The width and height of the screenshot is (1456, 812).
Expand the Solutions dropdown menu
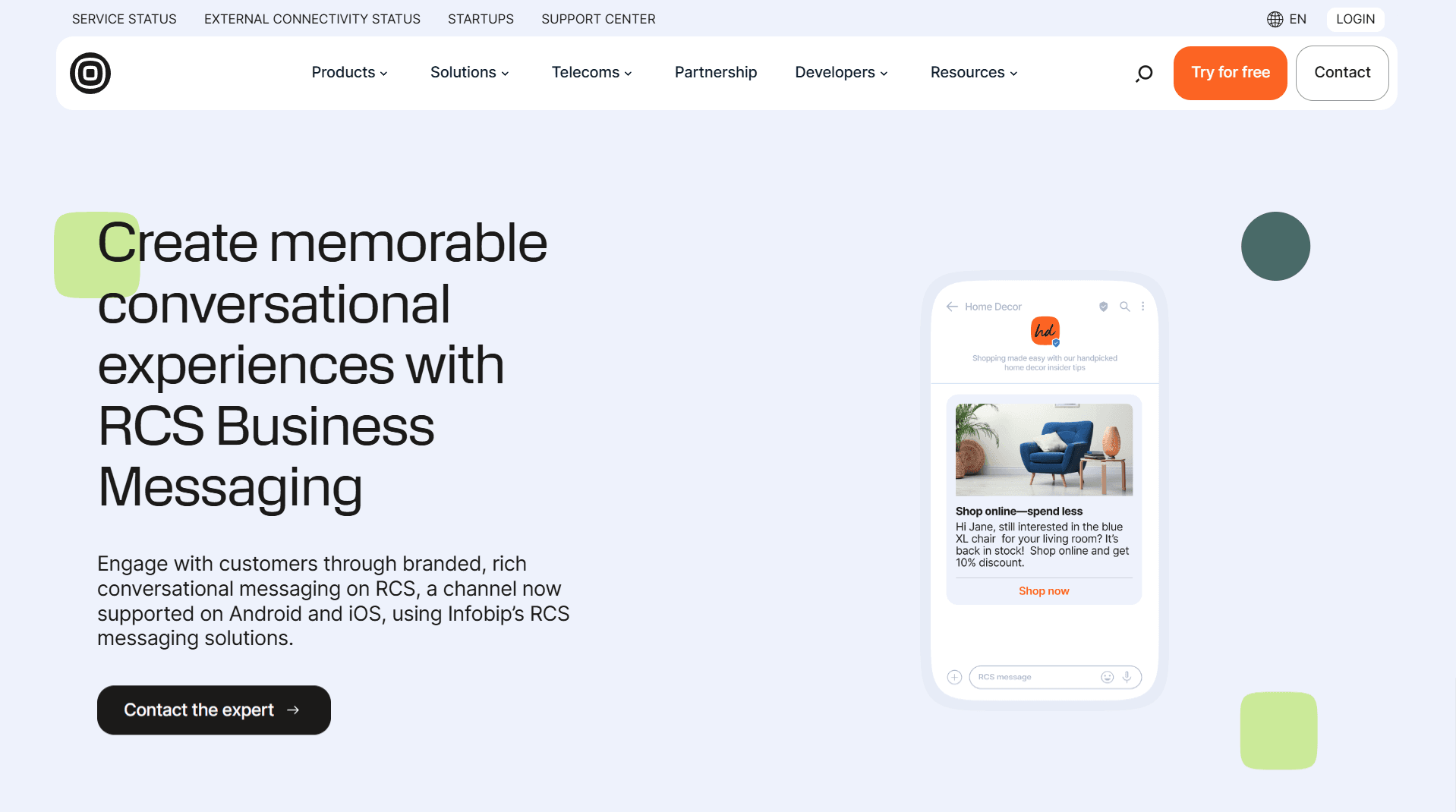coord(469,72)
